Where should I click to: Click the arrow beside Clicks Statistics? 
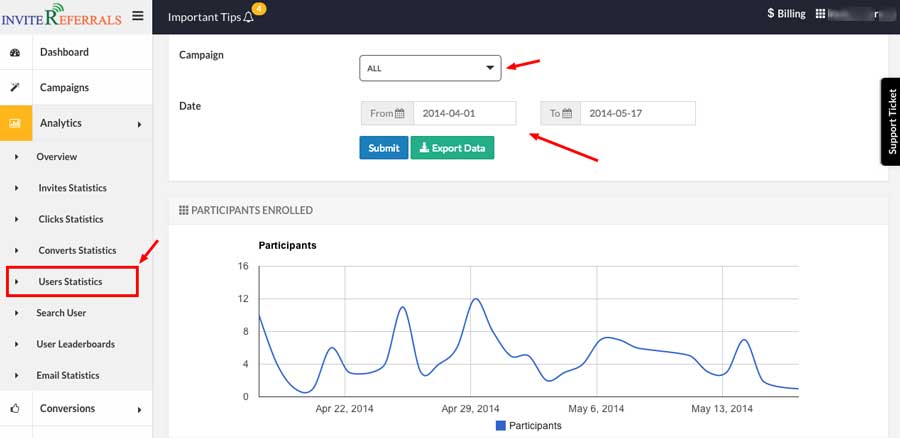point(17,219)
